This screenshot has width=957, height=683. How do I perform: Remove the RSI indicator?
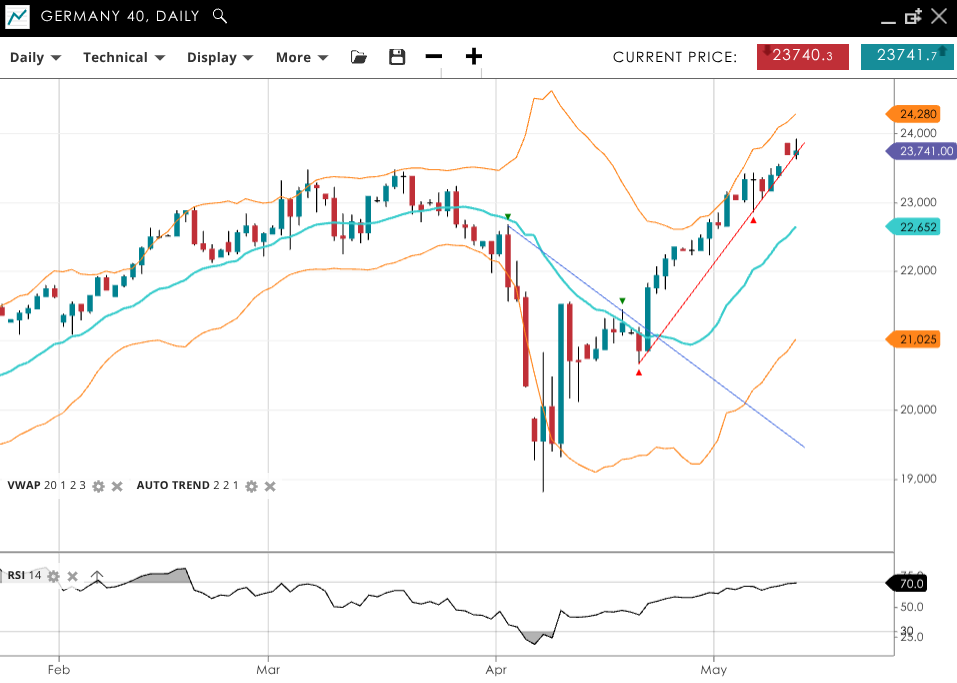tap(73, 576)
